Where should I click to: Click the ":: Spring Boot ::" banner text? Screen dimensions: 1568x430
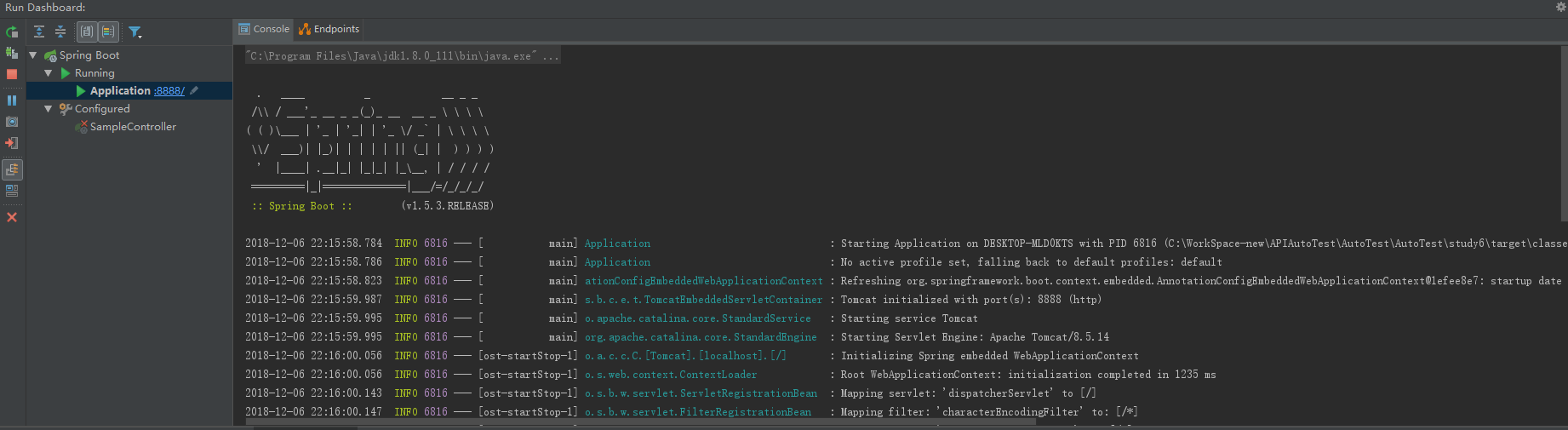tap(302, 206)
